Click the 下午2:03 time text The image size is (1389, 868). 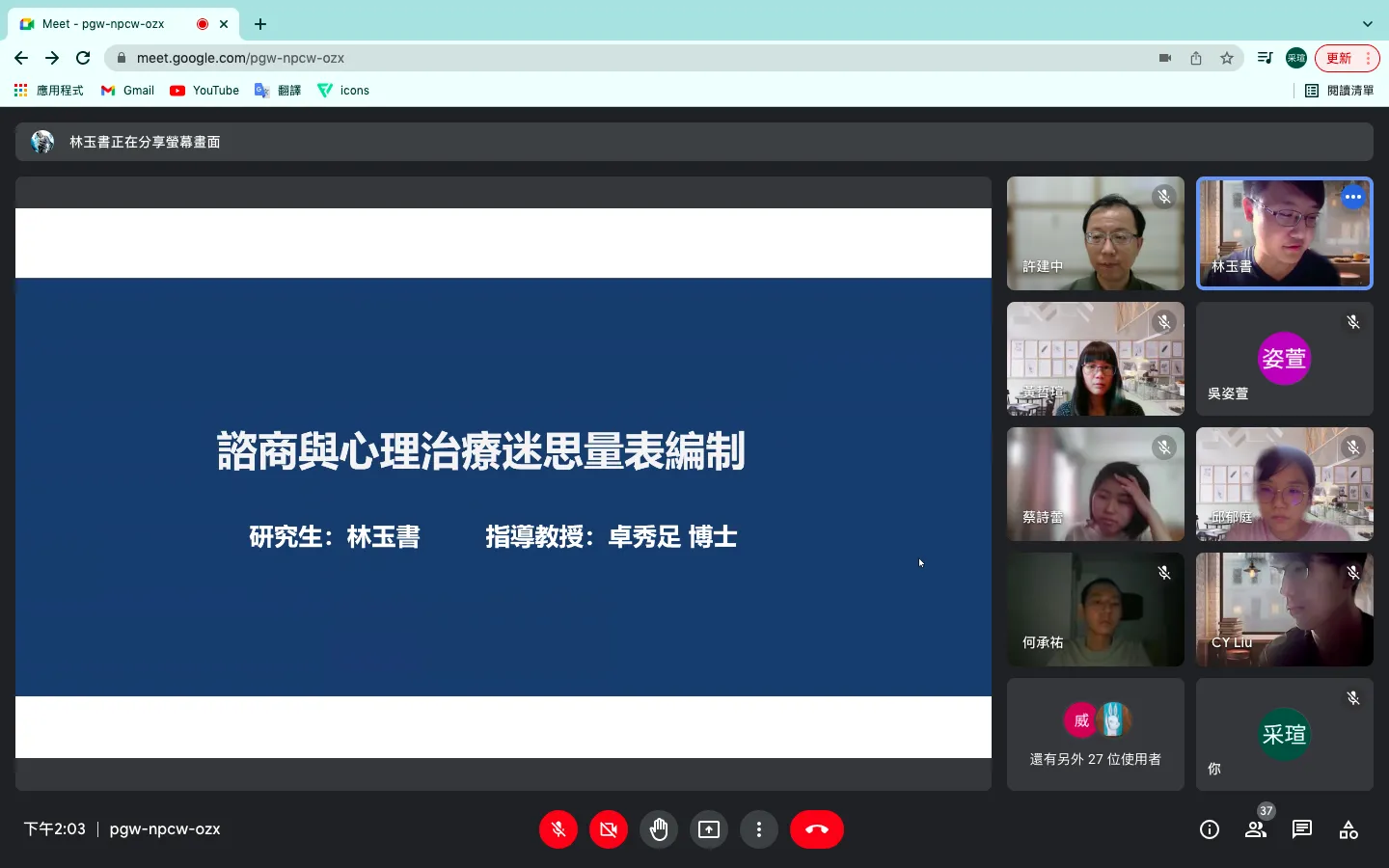pyautogui.click(x=55, y=829)
